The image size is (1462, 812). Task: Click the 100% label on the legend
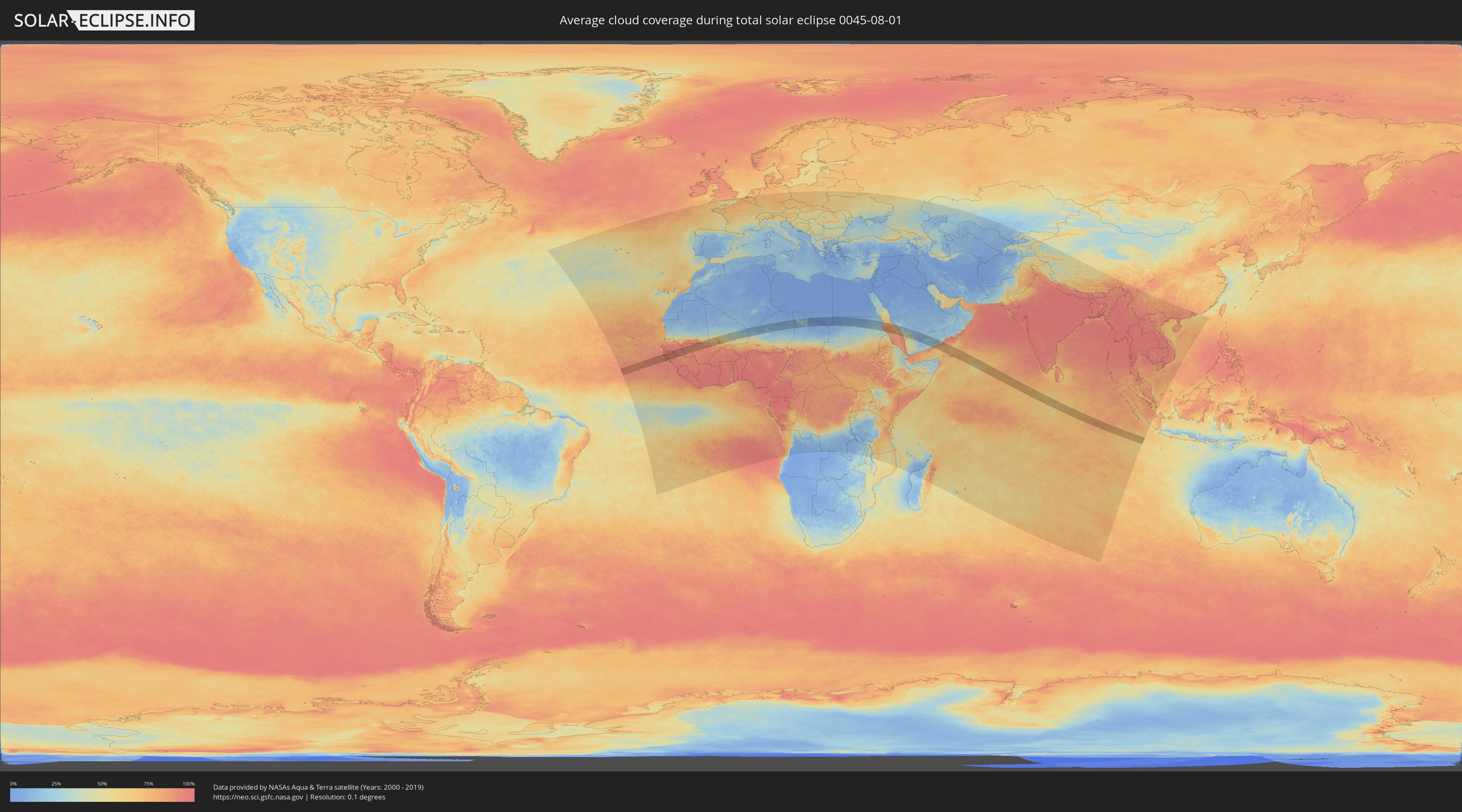point(188,784)
